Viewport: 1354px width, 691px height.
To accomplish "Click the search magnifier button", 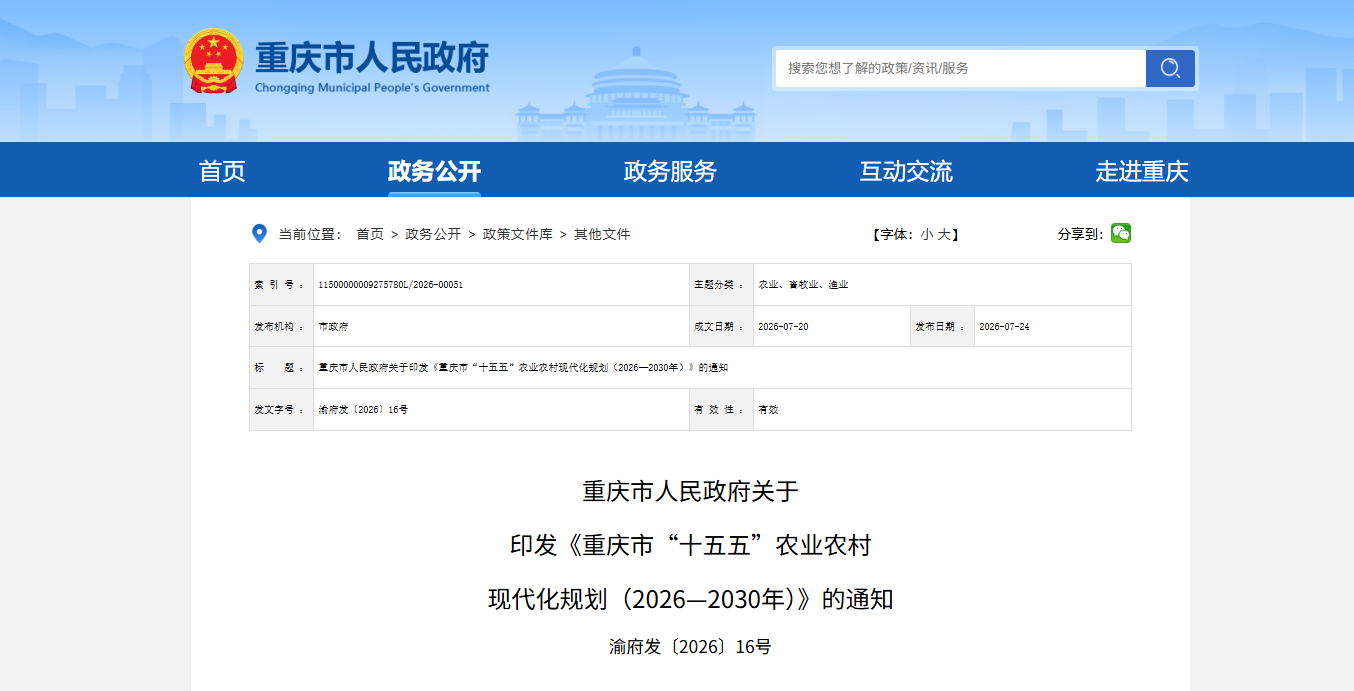I will (x=1170, y=68).
